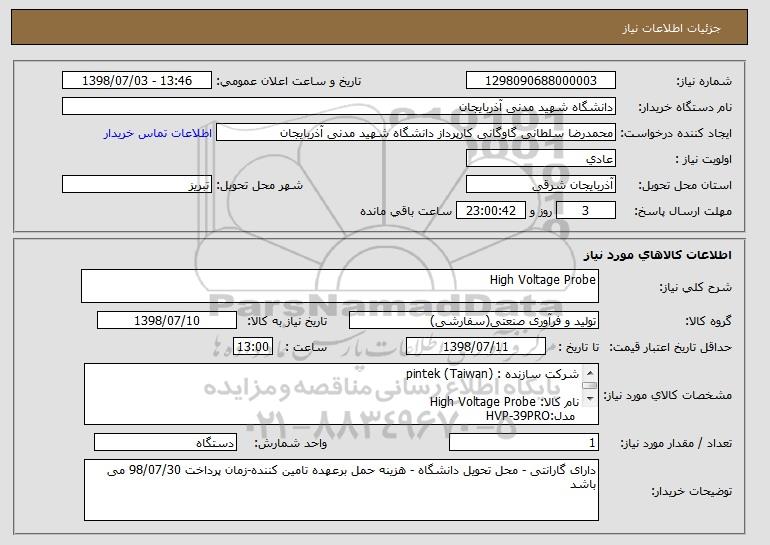Select the unit of measure field دستگاه
Image resolution: width=770 pixels, height=545 pixels.
[x=165, y=443]
